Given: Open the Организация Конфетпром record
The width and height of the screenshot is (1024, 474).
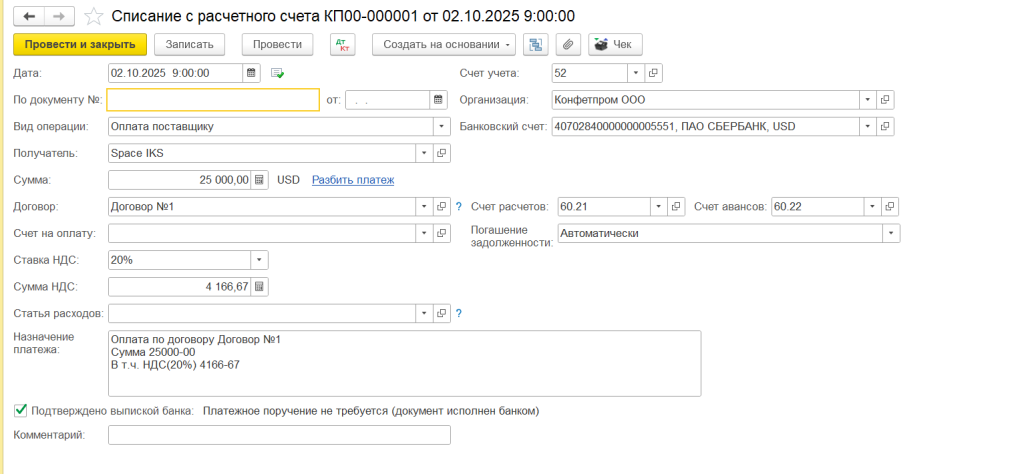Looking at the screenshot, I should click(x=886, y=100).
